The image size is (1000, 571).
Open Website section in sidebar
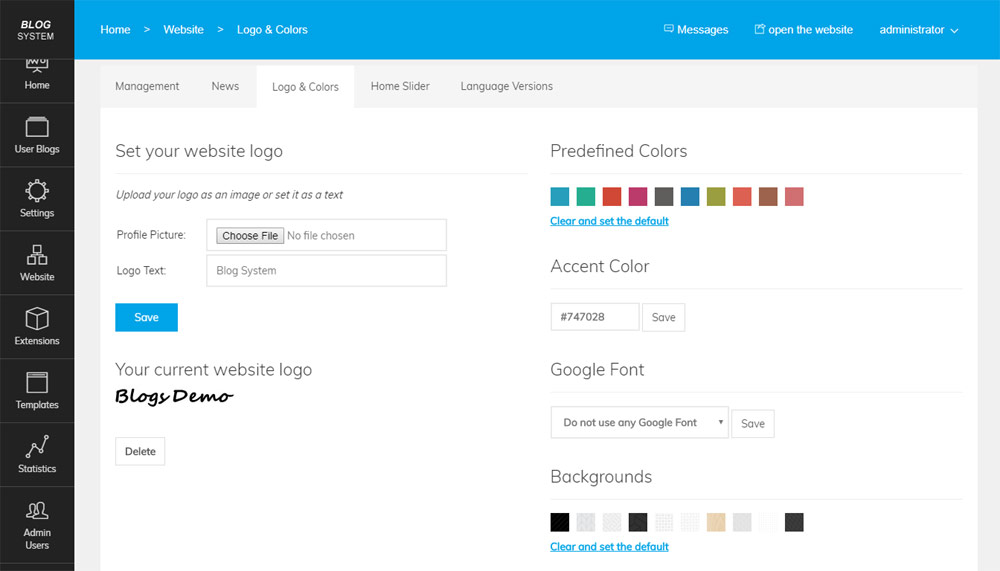tap(37, 262)
